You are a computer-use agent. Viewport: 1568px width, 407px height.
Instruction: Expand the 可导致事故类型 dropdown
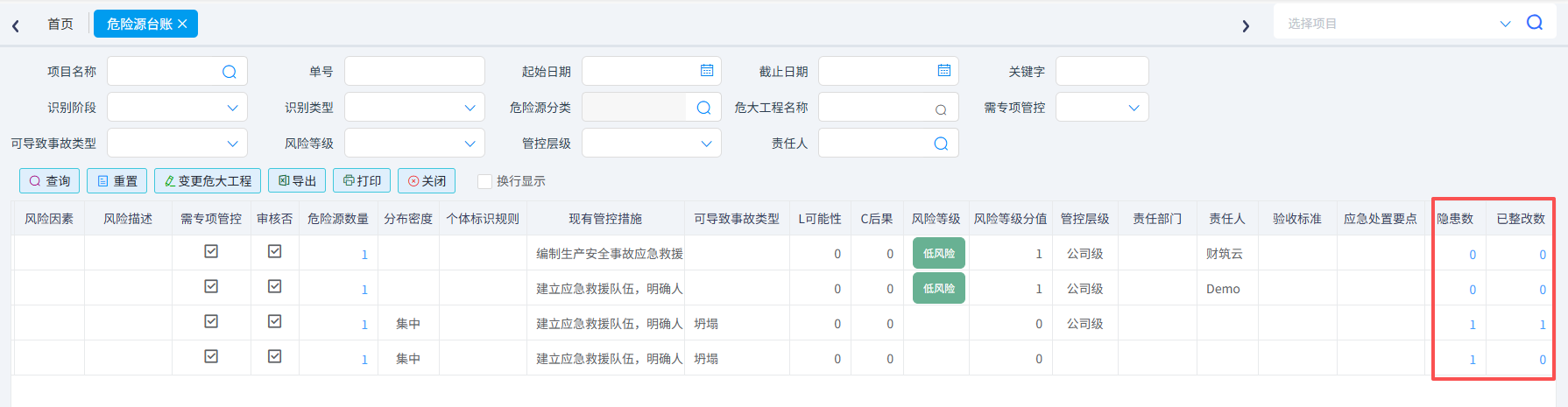pos(232,144)
